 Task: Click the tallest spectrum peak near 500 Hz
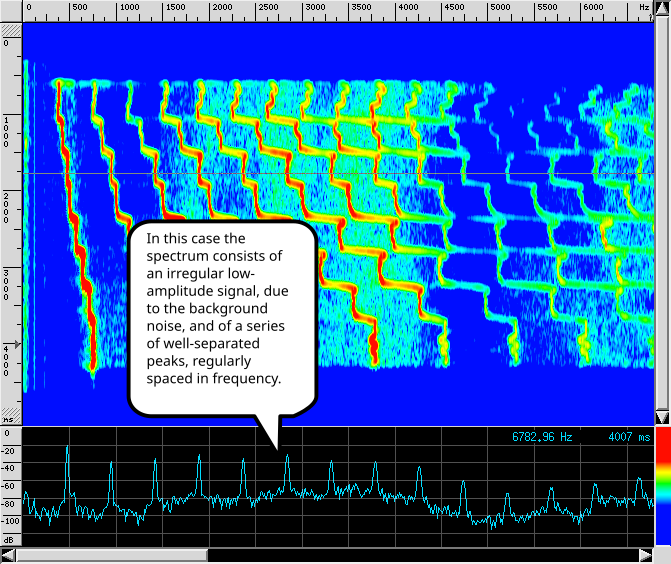(67, 448)
